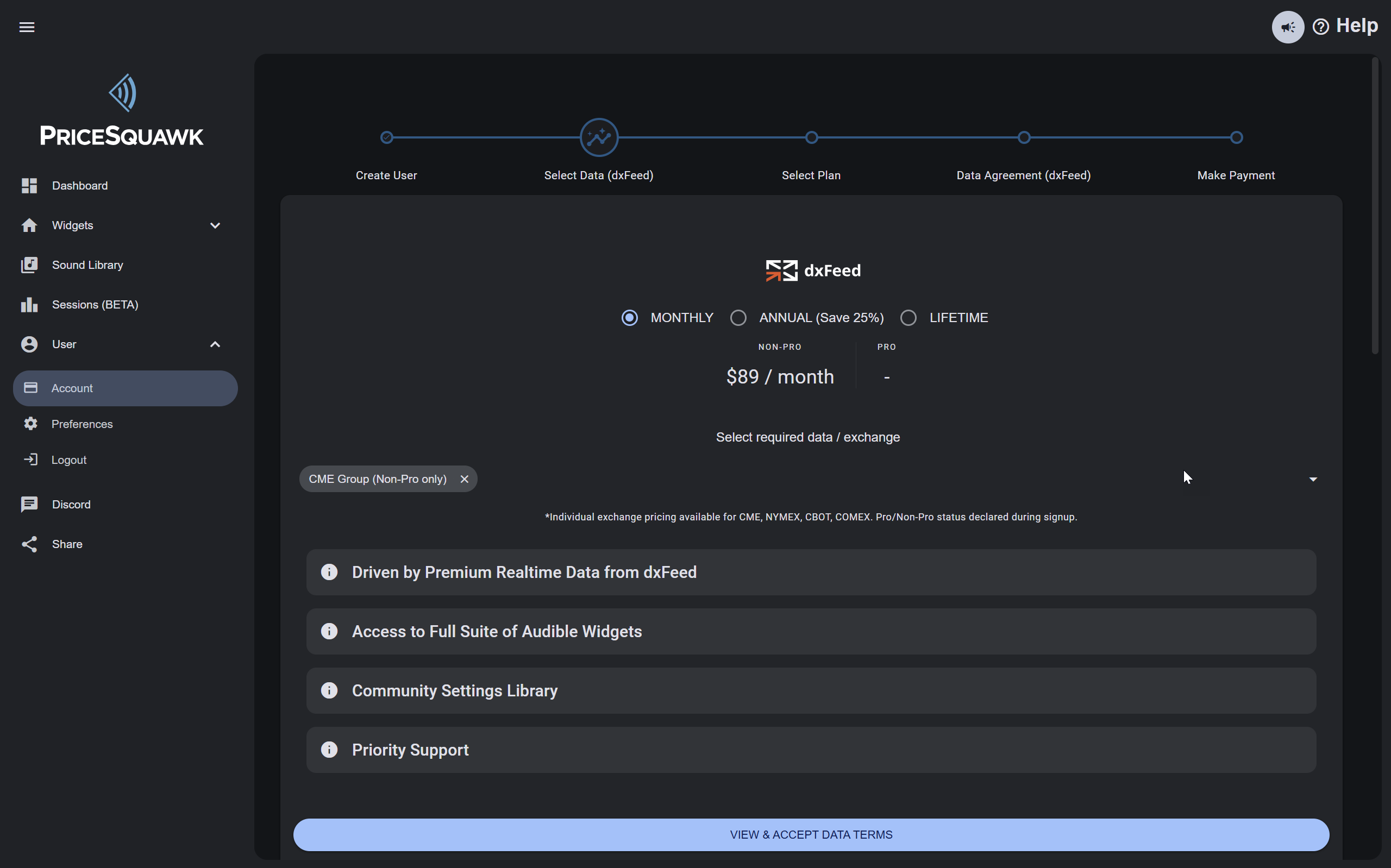The width and height of the screenshot is (1391, 868).
Task: Open Sound Library in sidebar
Action: (87, 265)
